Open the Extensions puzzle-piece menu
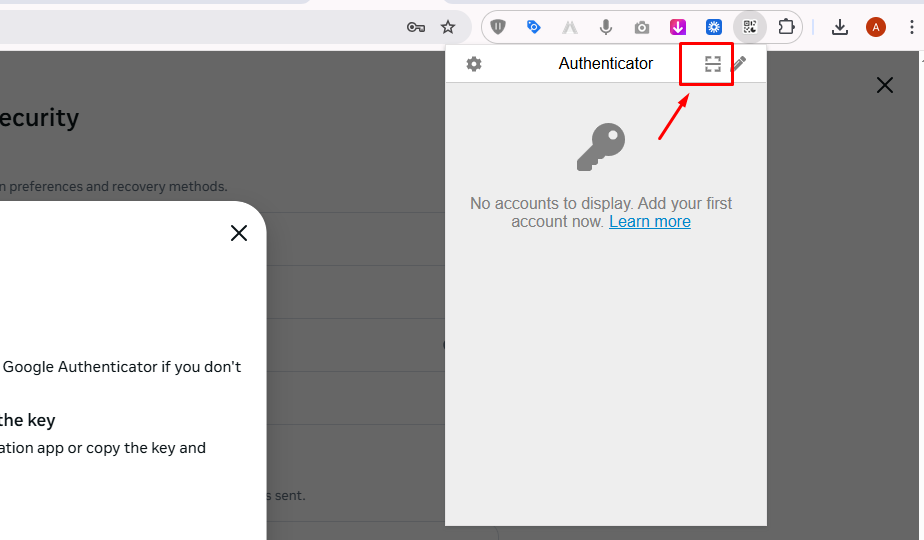924x540 pixels. [x=786, y=27]
